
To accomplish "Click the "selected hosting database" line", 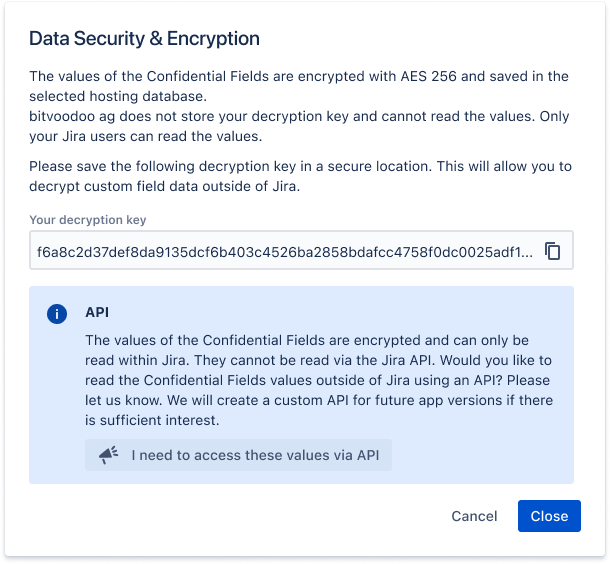I will click(114, 96).
